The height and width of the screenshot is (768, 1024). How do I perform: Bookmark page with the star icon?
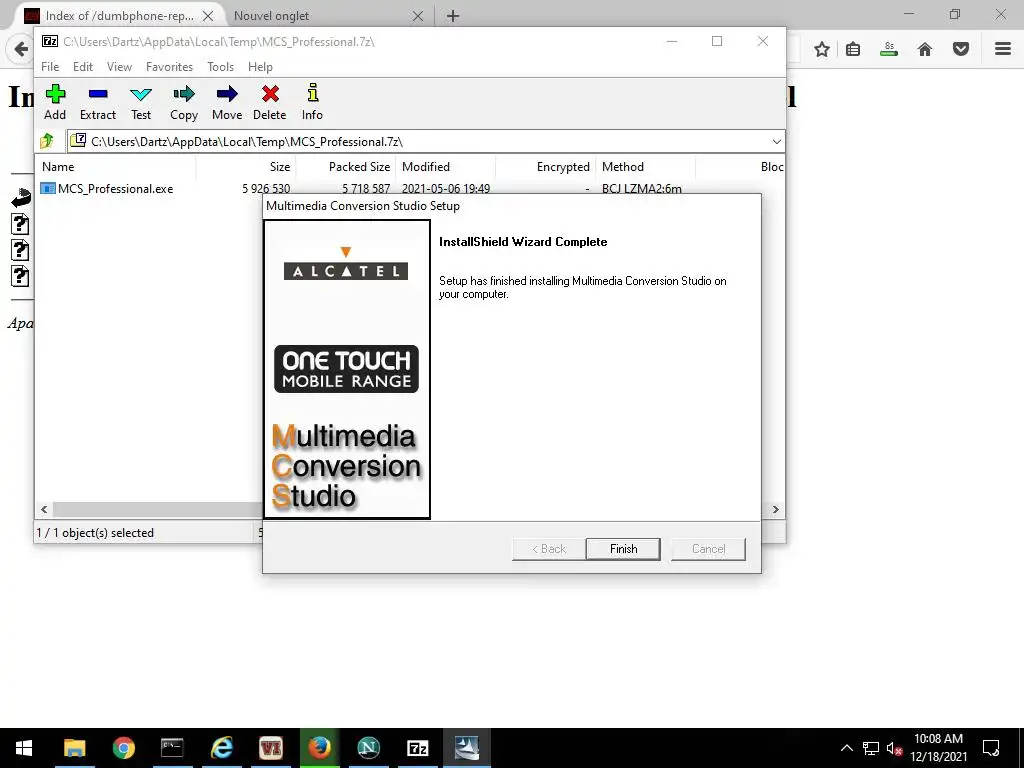tap(822, 49)
